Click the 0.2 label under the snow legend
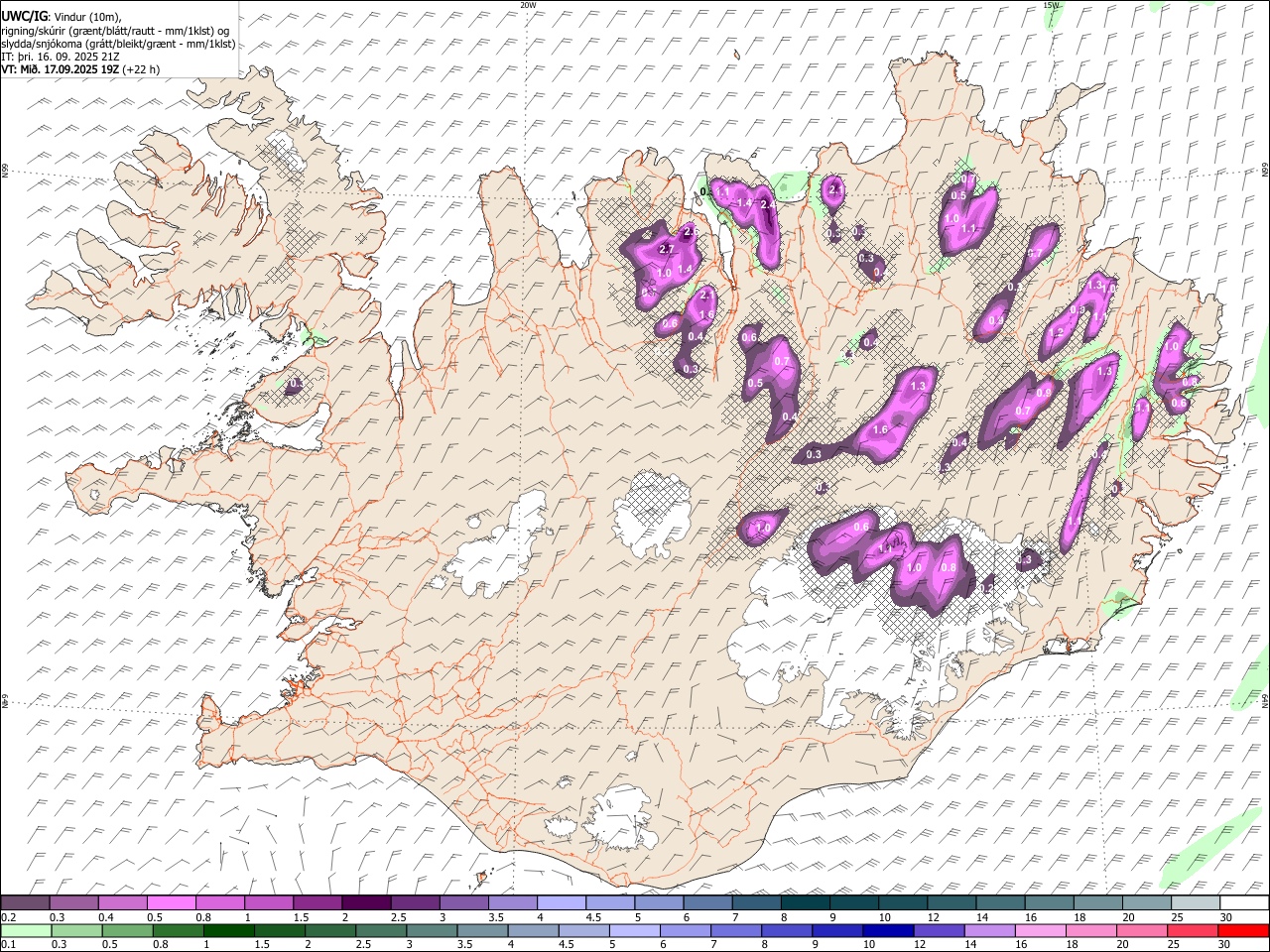 [x=7, y=917]
